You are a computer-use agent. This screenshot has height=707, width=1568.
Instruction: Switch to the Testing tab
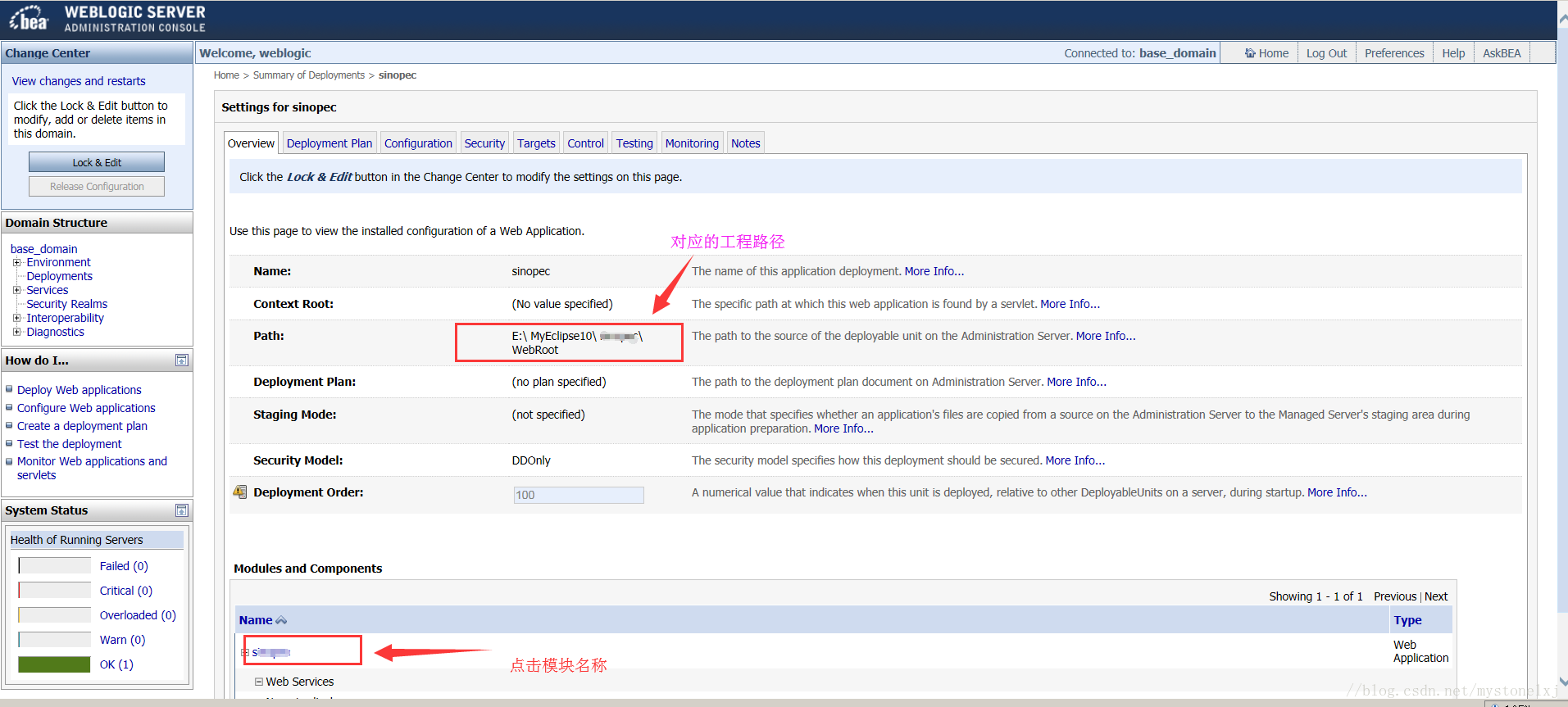click(x=634, y=143)
